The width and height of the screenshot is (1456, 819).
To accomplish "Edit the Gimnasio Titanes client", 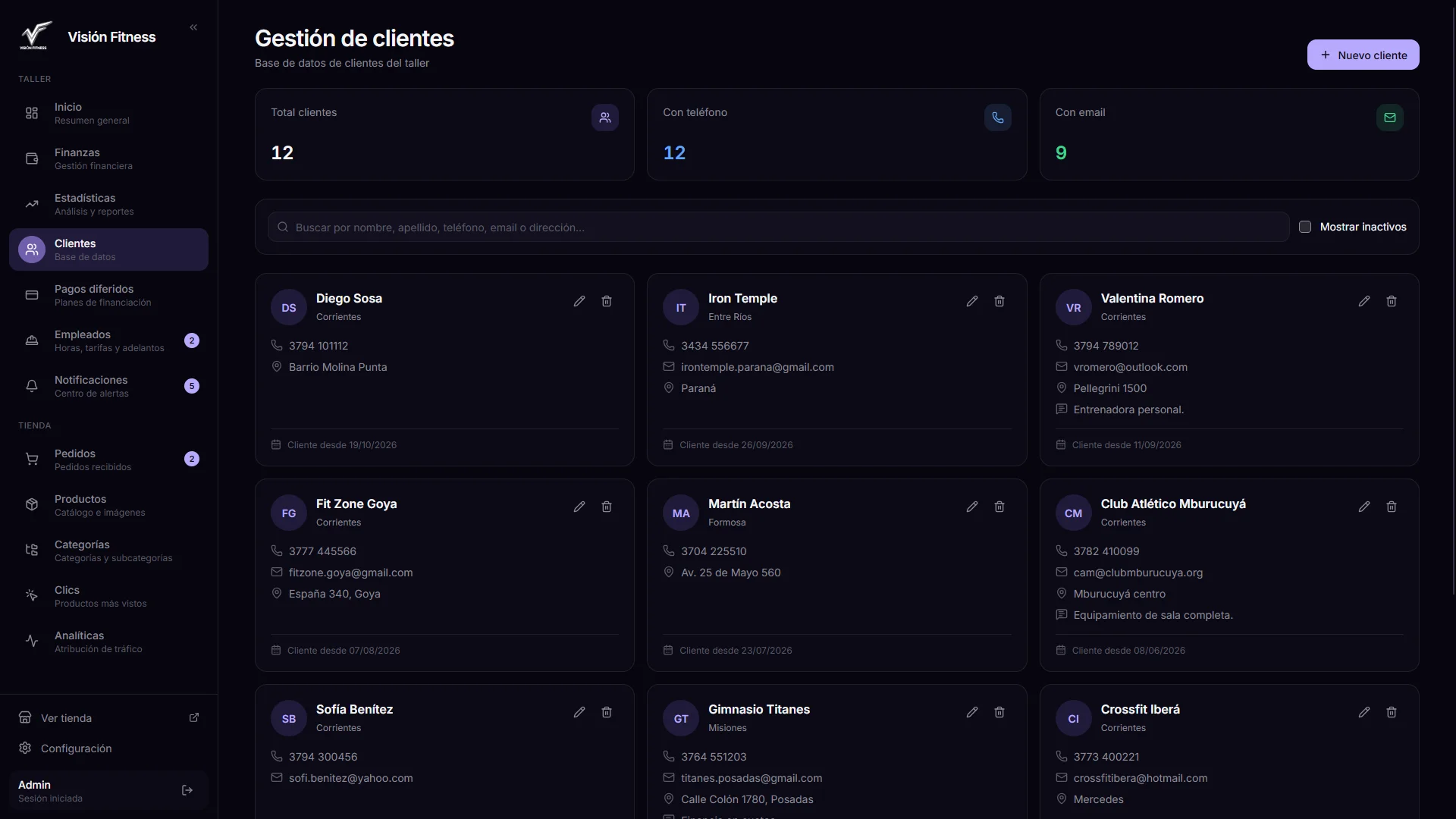I will (972, 712).
